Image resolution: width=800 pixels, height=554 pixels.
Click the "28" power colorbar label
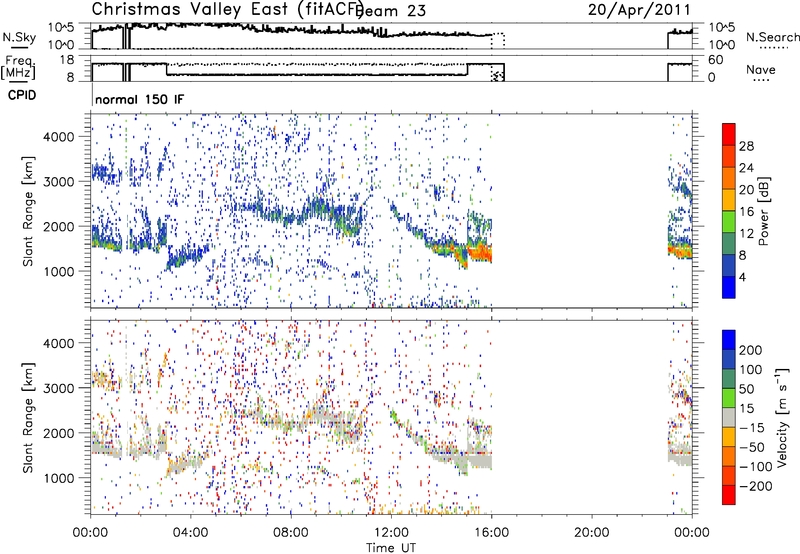(746, 146)
